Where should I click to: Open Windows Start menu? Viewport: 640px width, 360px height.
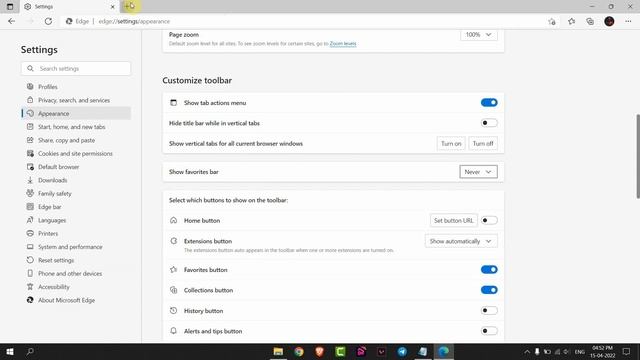pos(10,351)
